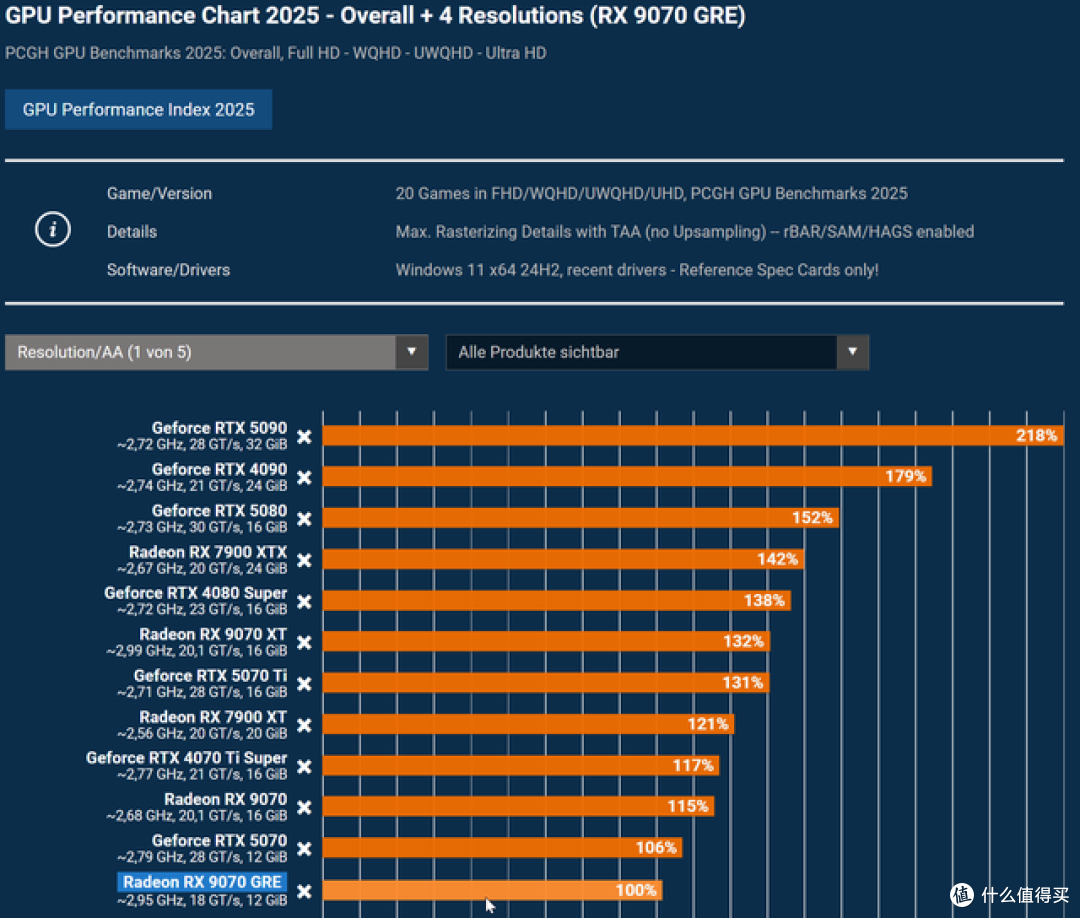This screenshot has height=918, width=1080.
Task: Remove Radeon RX 9070 GRE via X icon
Action: (x=304, y=891)
